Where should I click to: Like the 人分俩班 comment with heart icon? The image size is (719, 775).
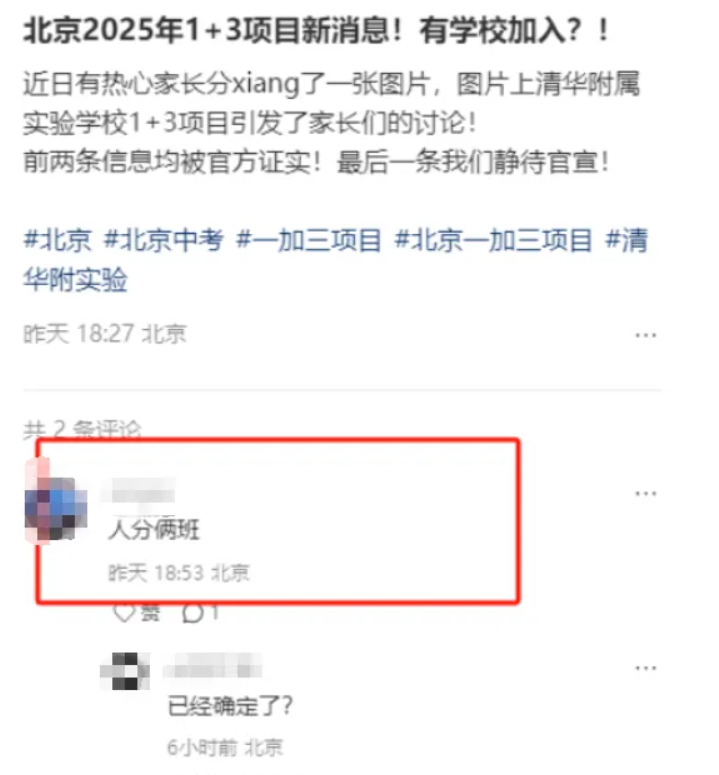[x=125, y=613]
